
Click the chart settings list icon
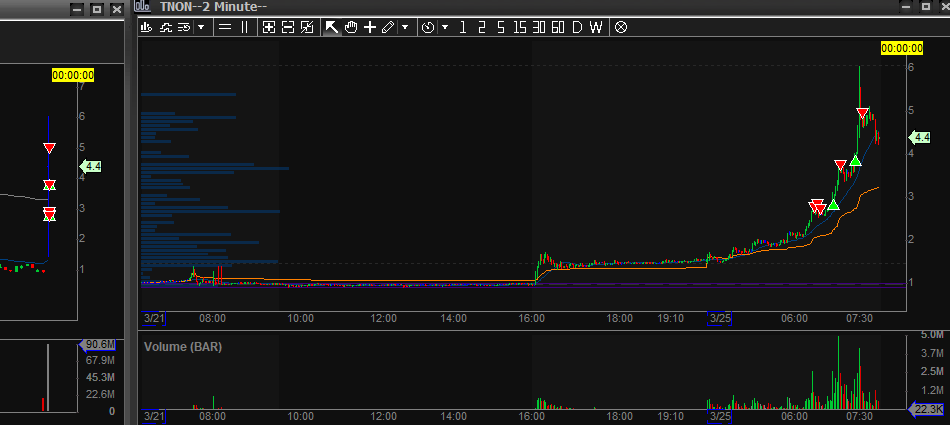pos(184,27)
